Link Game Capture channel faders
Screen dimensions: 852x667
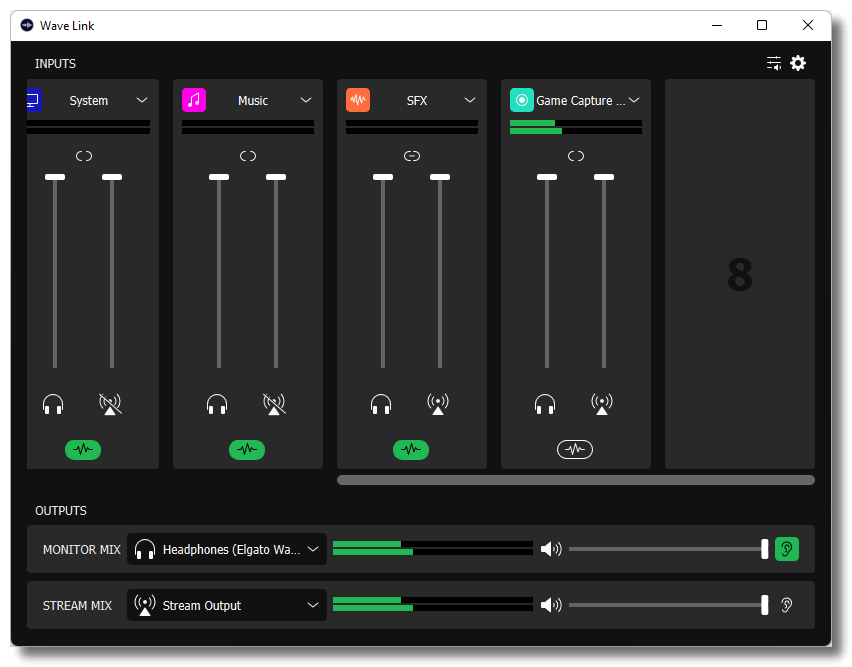pyautogui.click(x=576, y=156)
